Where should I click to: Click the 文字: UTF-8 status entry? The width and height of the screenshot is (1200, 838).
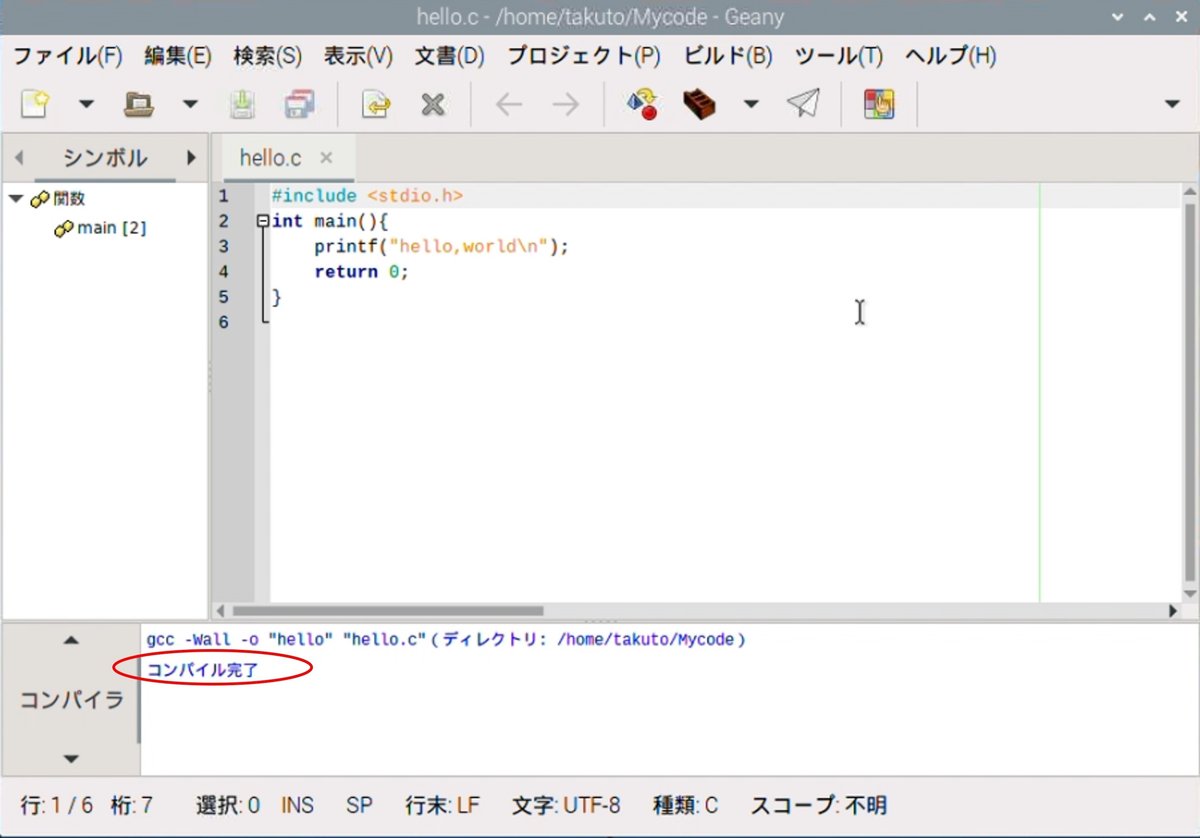[x=566, y=805]
